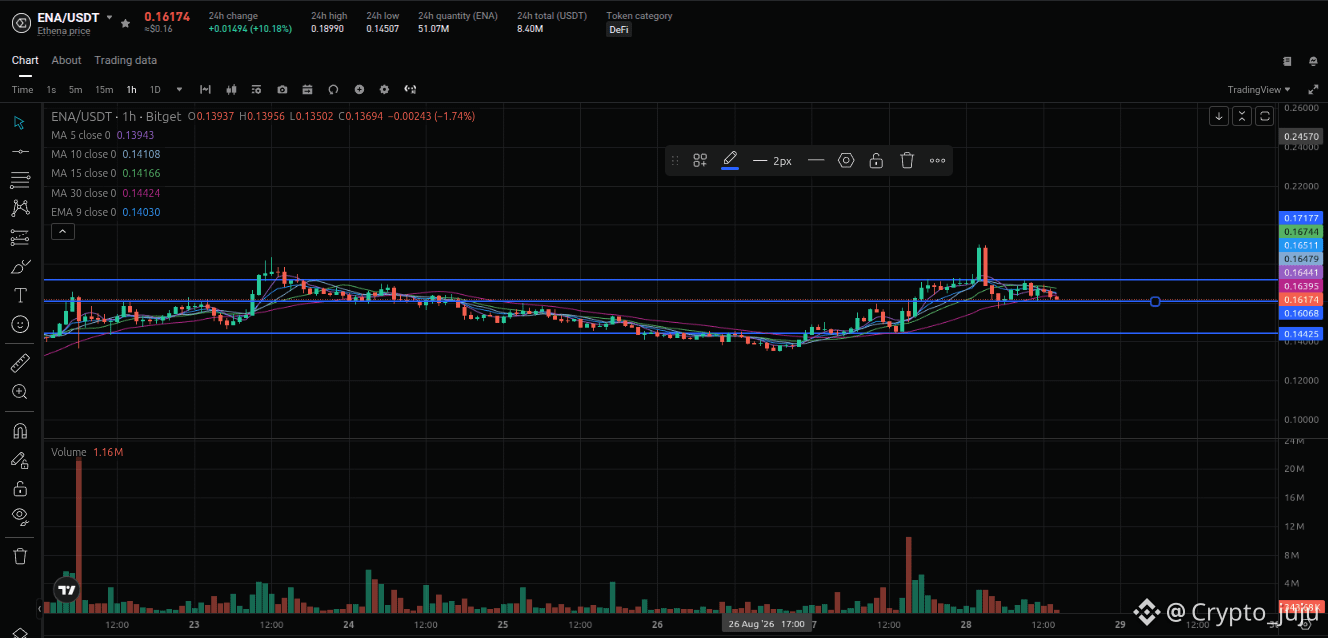Open more options on drawing toolbar

click(937, 160)
